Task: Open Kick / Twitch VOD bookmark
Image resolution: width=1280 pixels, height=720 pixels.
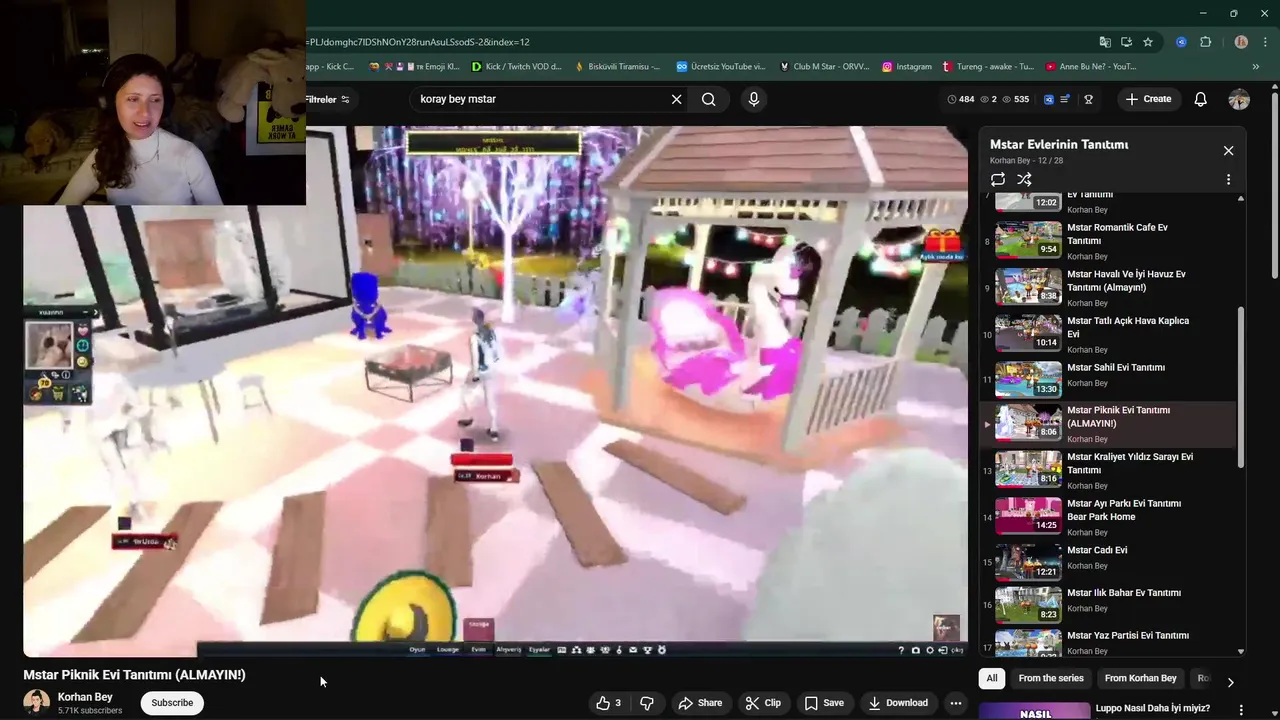Action: tap(517, 67)
